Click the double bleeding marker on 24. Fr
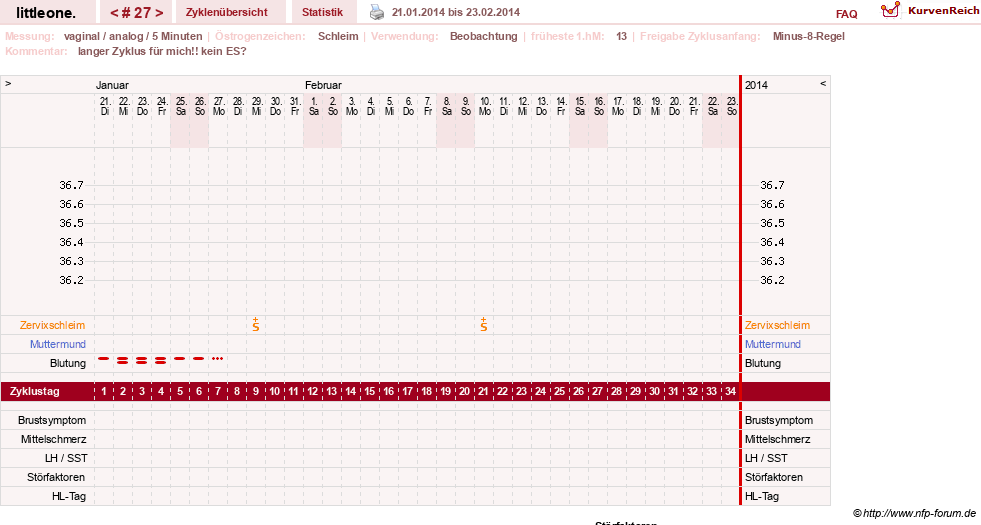This screenshot has width=981, height=525. pos(161,360)
